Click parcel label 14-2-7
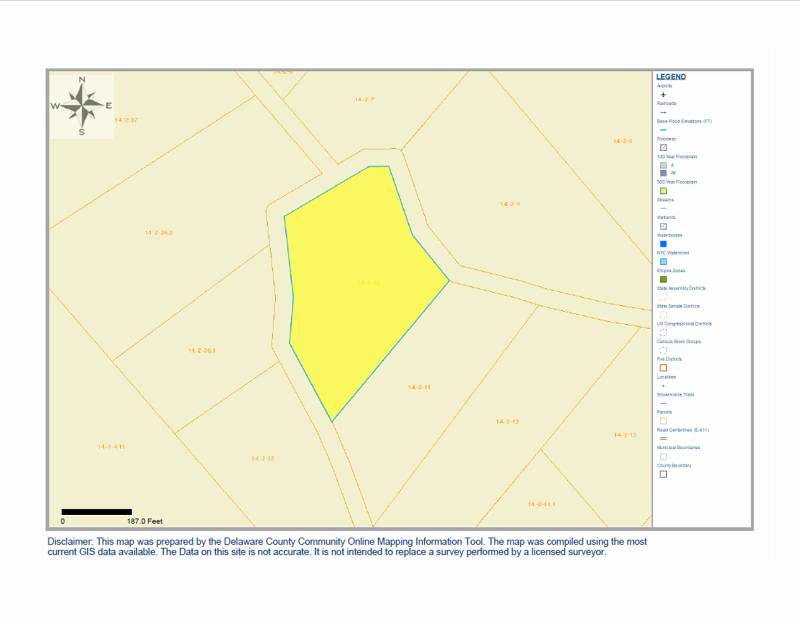This screenshot has width=800, height=618. coord(365,100)
